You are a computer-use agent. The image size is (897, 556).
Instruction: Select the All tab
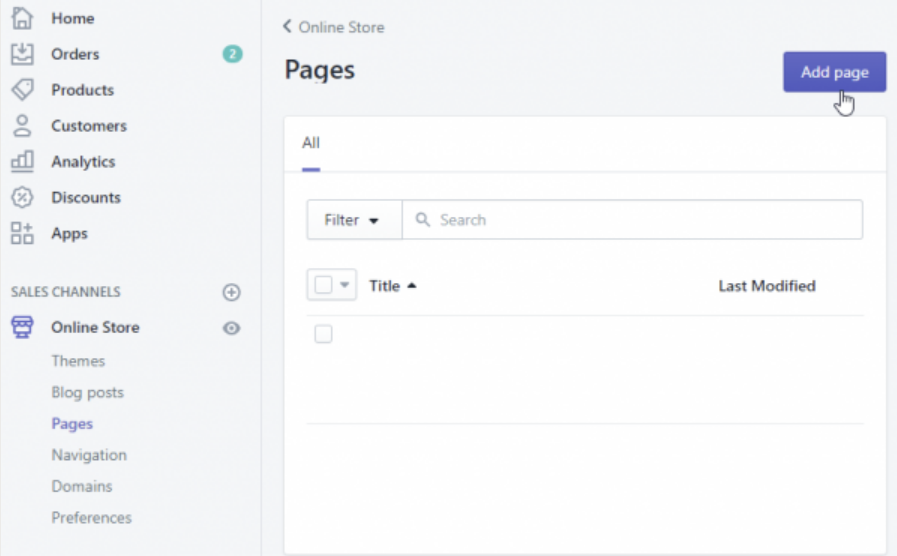tap(311, 143)
